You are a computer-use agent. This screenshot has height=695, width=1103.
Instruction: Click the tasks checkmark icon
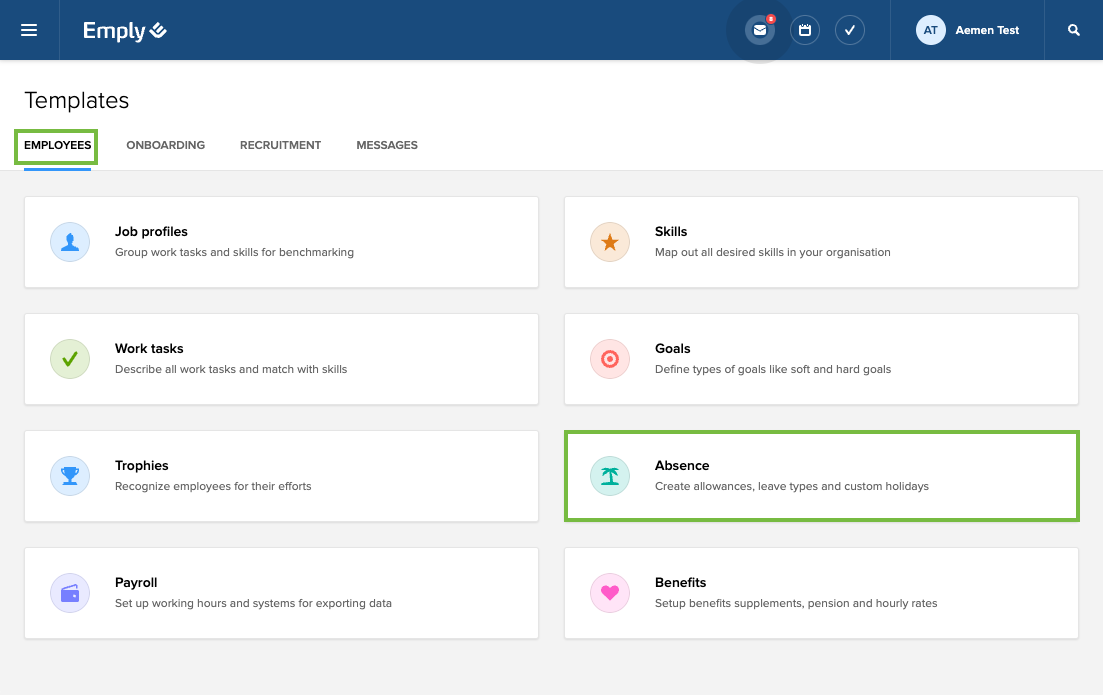pos(850,30)
